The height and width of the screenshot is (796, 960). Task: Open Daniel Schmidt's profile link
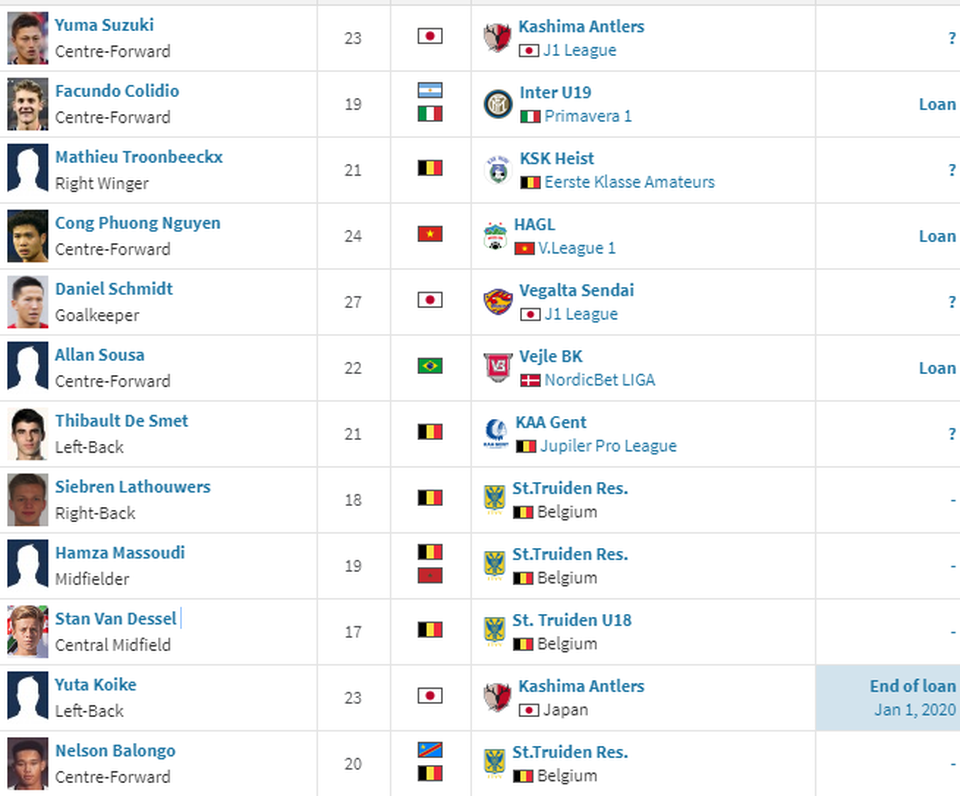[114, 288]
